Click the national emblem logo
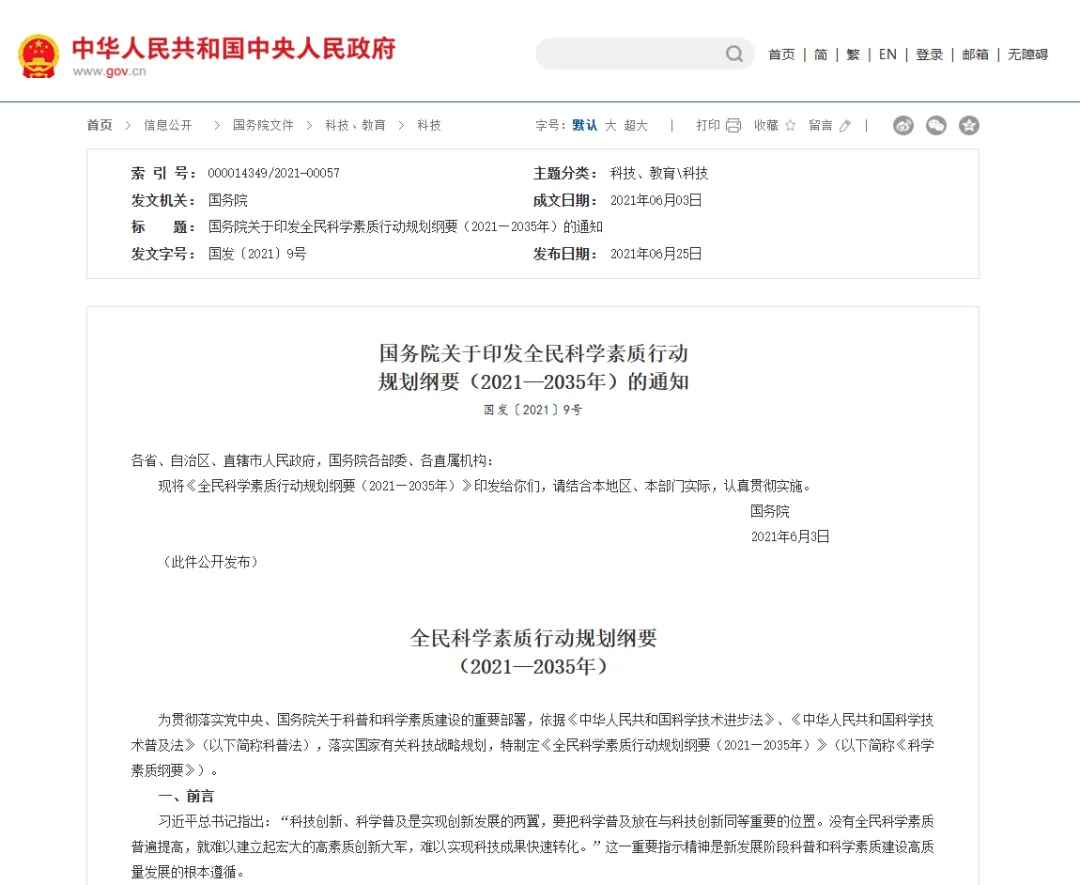The height and width of the screenshot is (885, 1080). (x=39, y=55)
